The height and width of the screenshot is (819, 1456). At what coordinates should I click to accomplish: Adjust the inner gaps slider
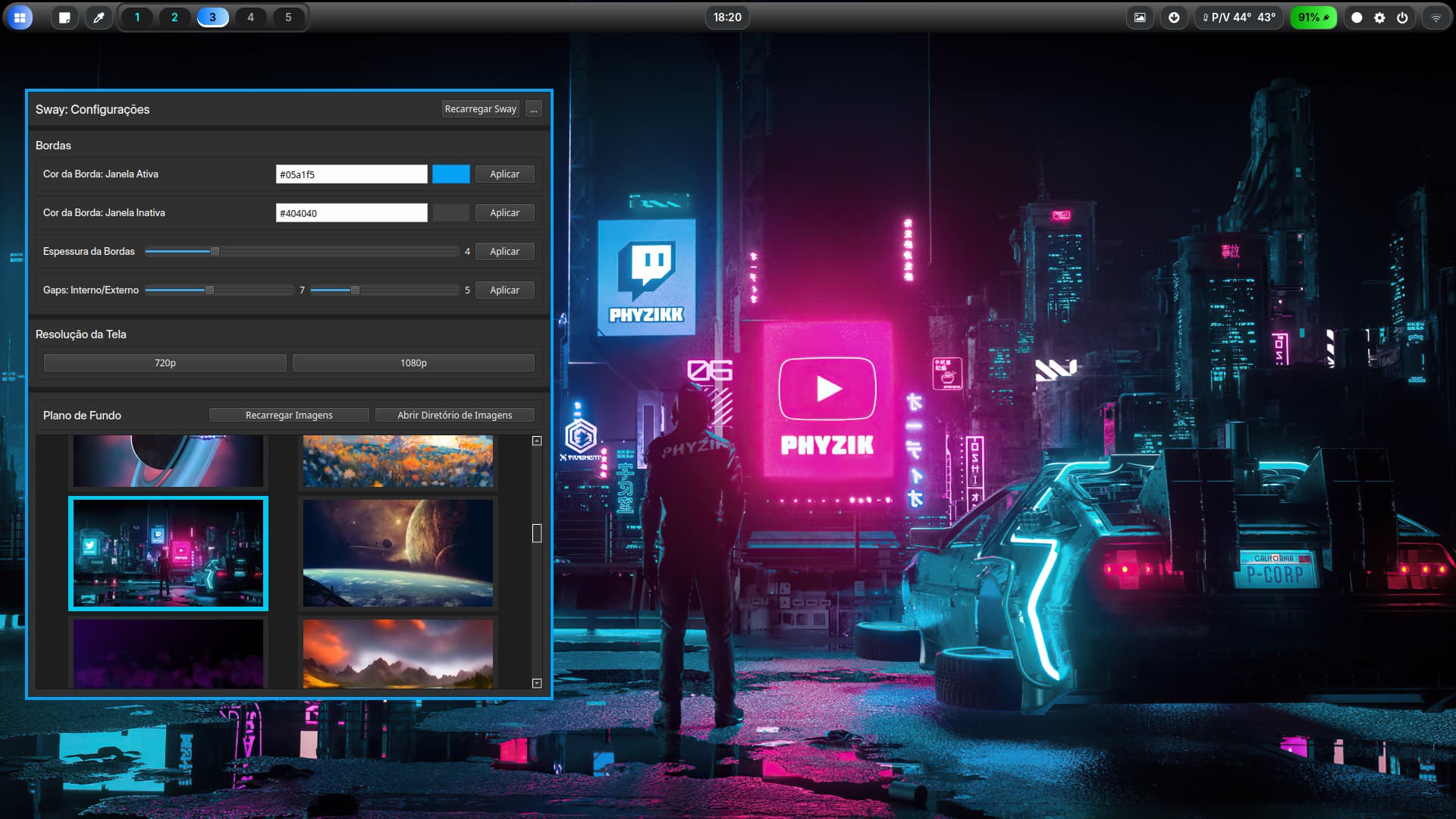click(219, 290)
